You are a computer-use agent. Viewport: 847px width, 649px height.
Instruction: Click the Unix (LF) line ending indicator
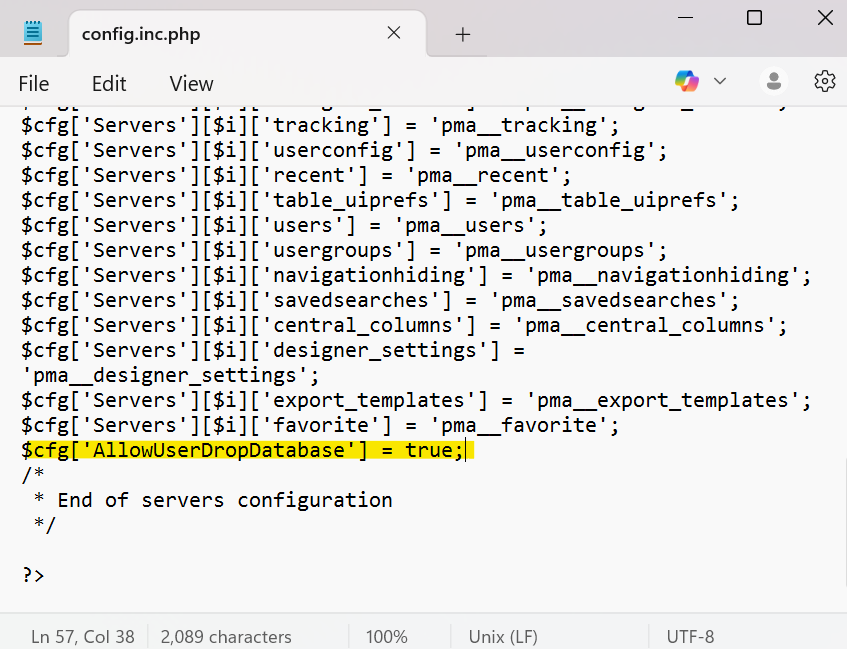[x=503, y=637]
